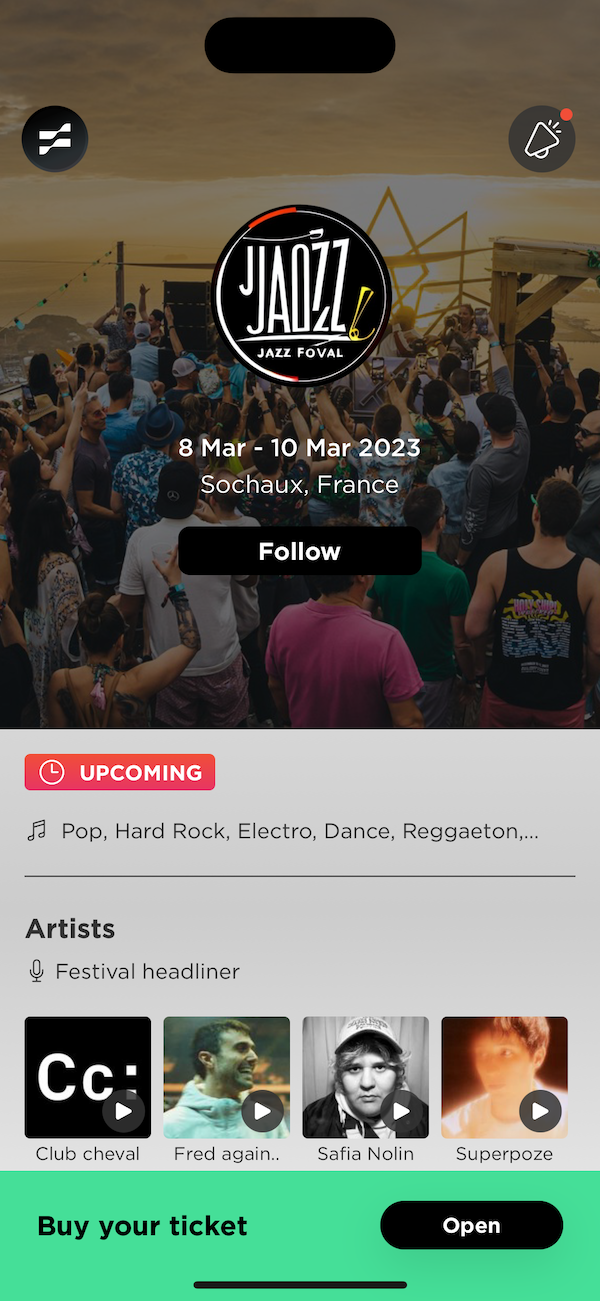Play Fred again.. artist preview

(x=263, y=1111)
